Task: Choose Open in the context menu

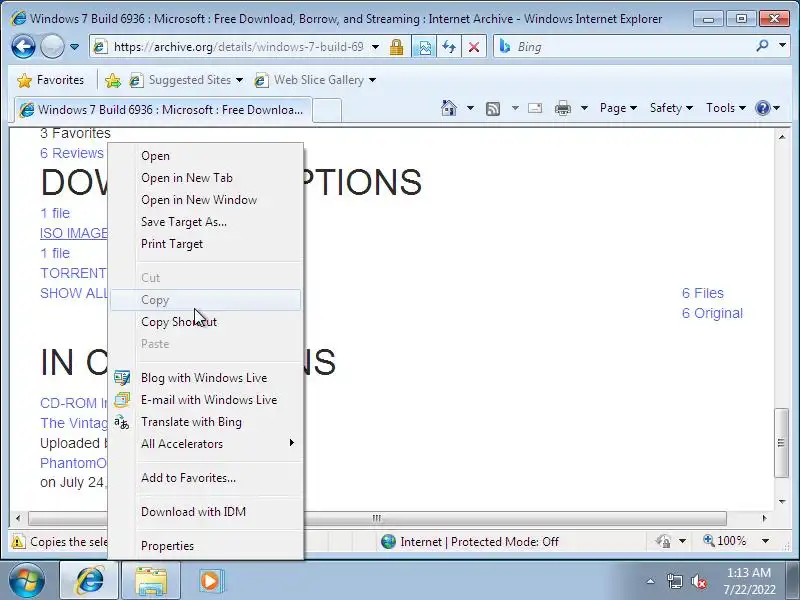Action: (x=205, y=156)
